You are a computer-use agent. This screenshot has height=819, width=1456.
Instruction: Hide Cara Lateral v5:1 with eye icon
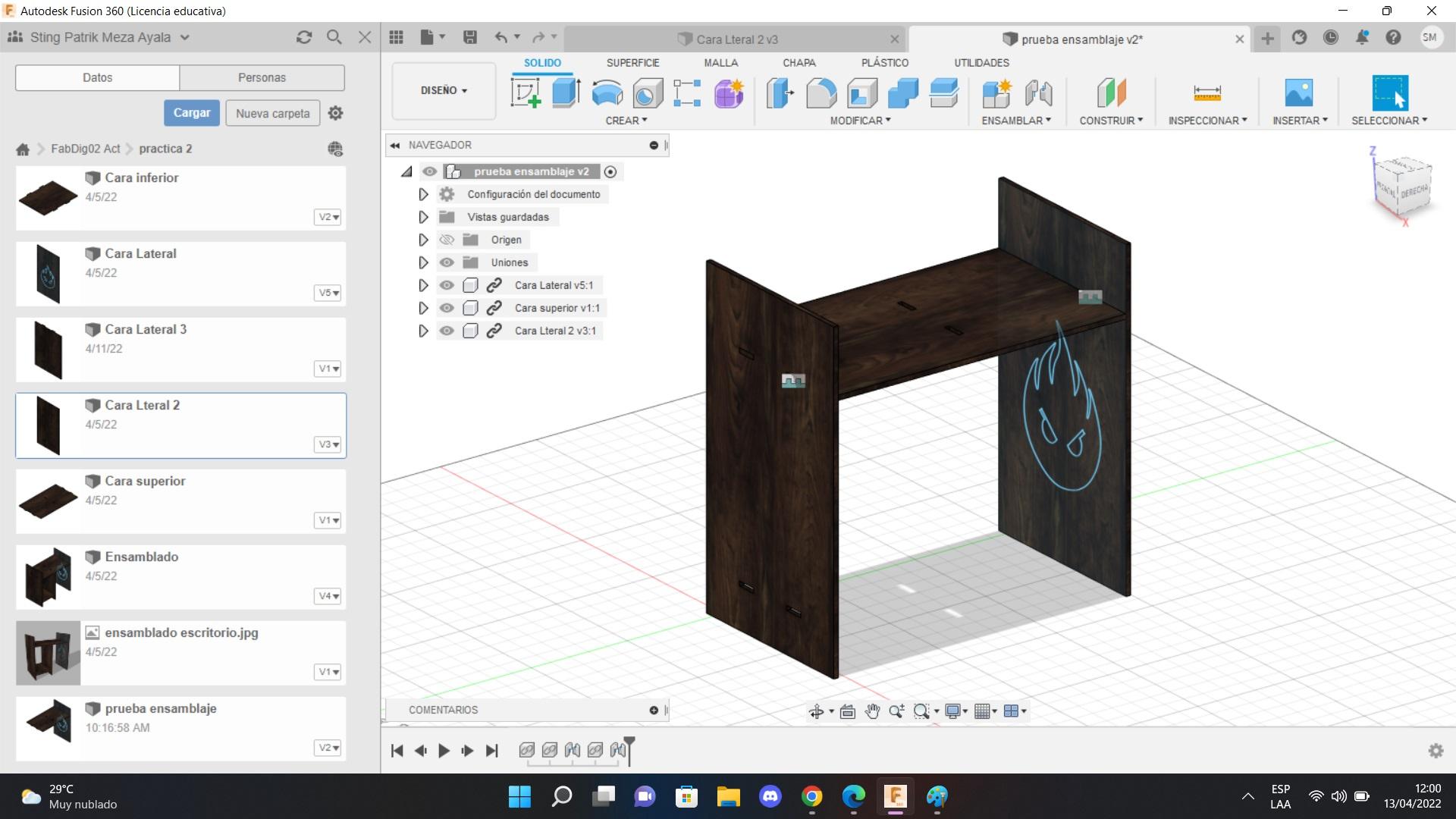coord(447,285)
